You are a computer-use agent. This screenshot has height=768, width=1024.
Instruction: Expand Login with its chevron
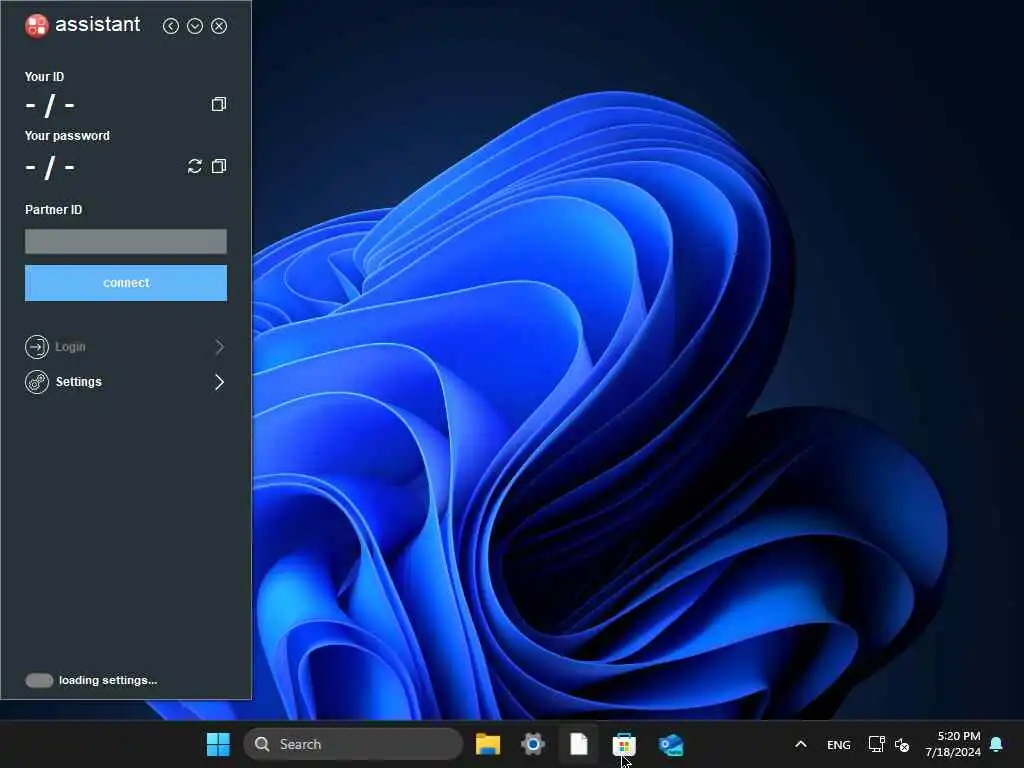(x=219, y=347)
